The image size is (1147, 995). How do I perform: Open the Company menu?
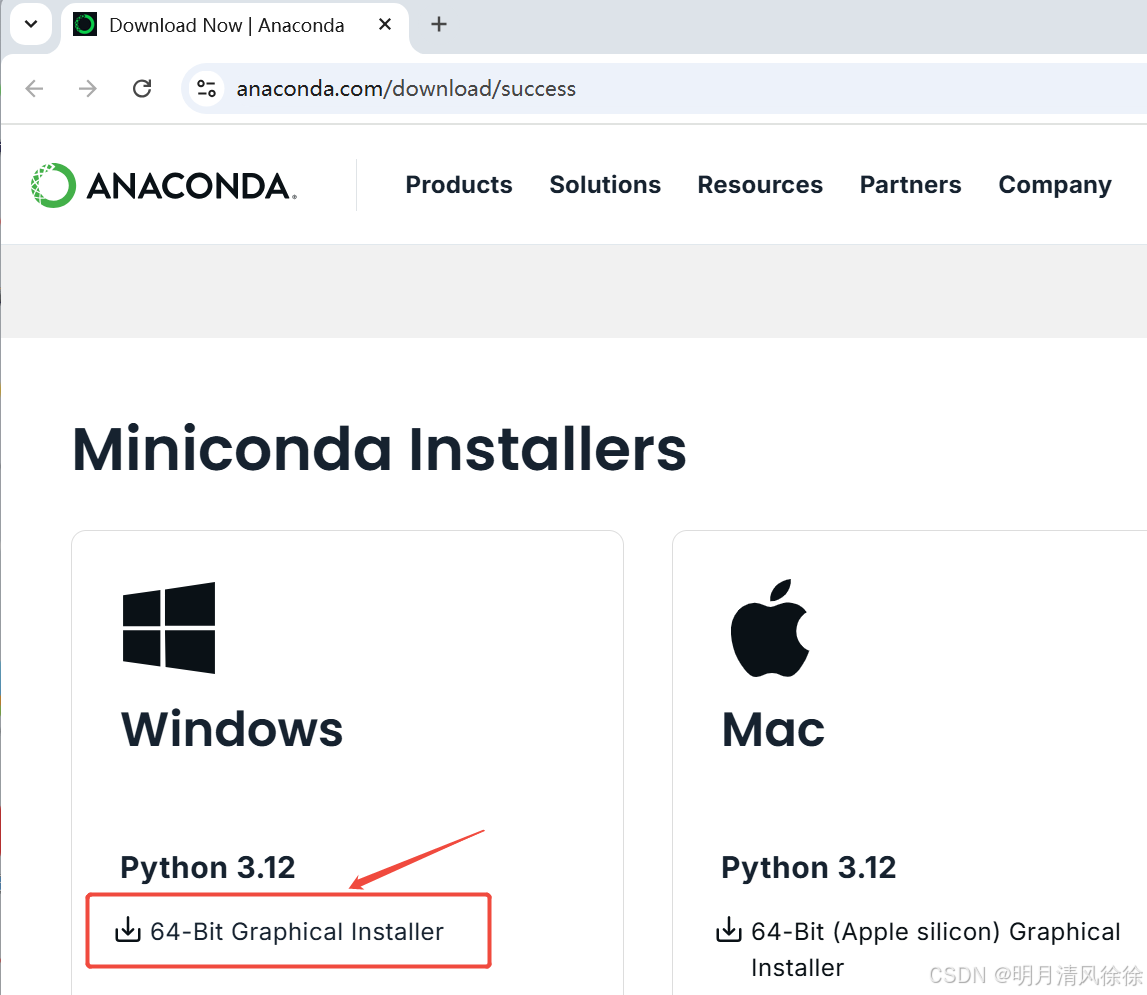tap(1055, 185)
